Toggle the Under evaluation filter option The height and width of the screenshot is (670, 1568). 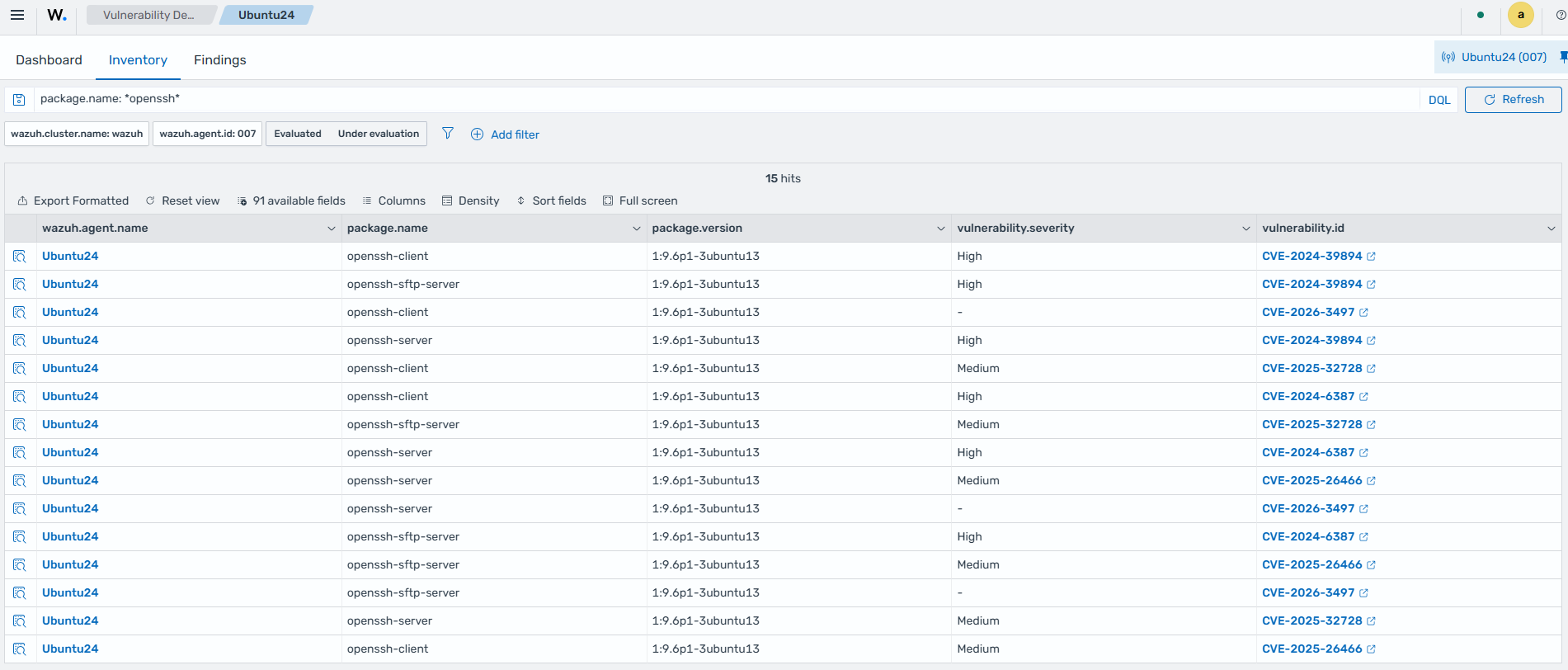click(x=379, y=134)
